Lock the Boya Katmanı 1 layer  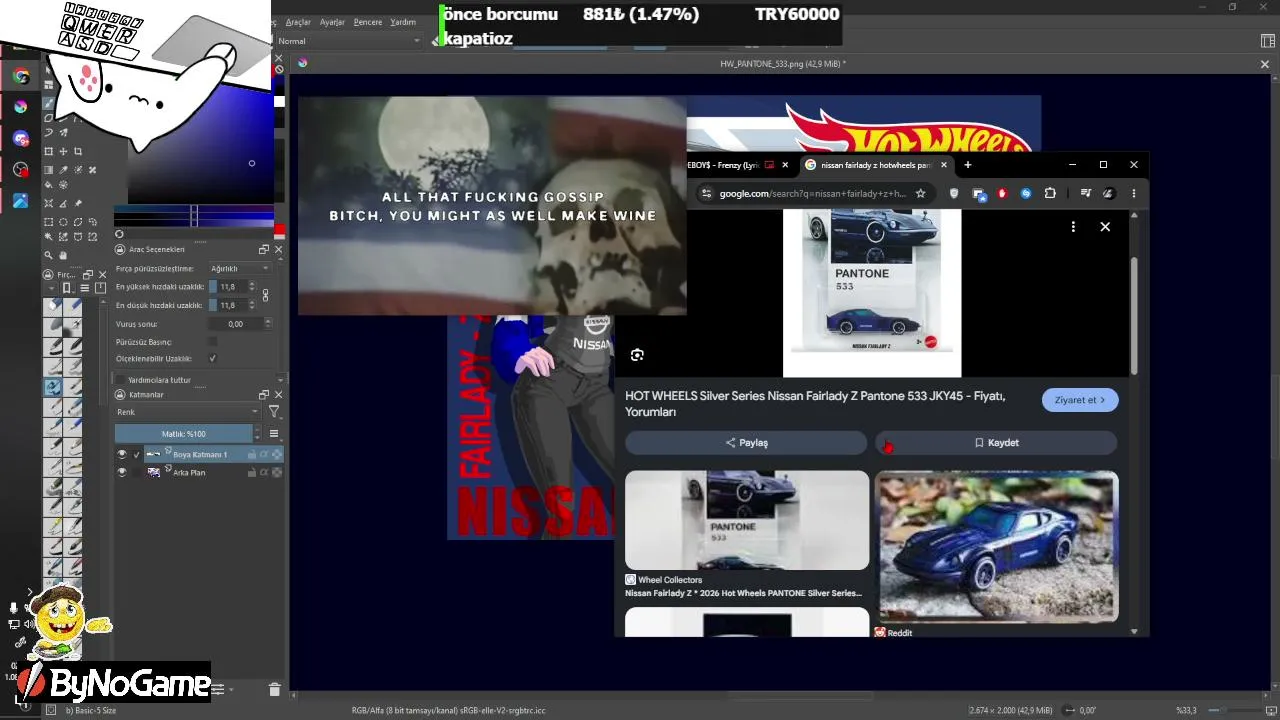point(252,454)
